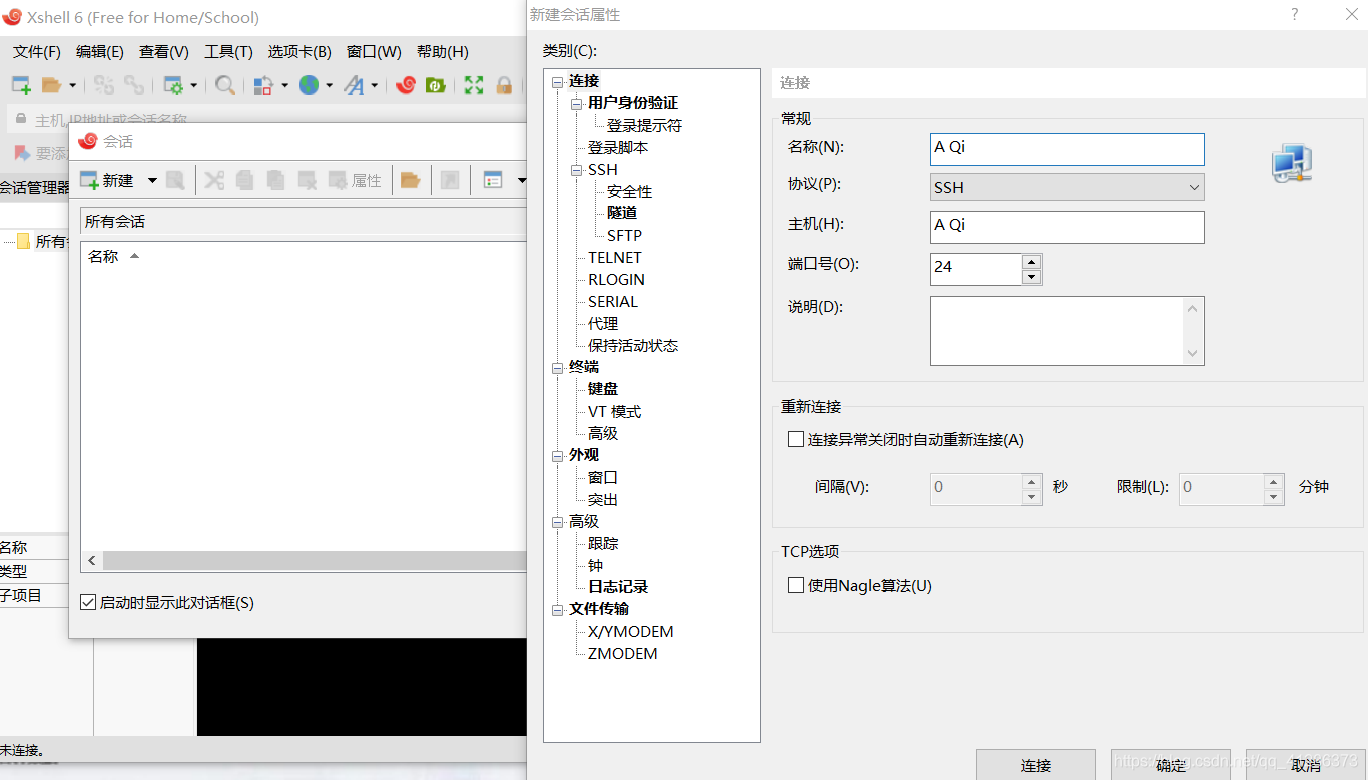This screenshot has width=1368, height=780.
Task: Select 登录提示符 in the category tree
Action: click(x=644, y=126)
